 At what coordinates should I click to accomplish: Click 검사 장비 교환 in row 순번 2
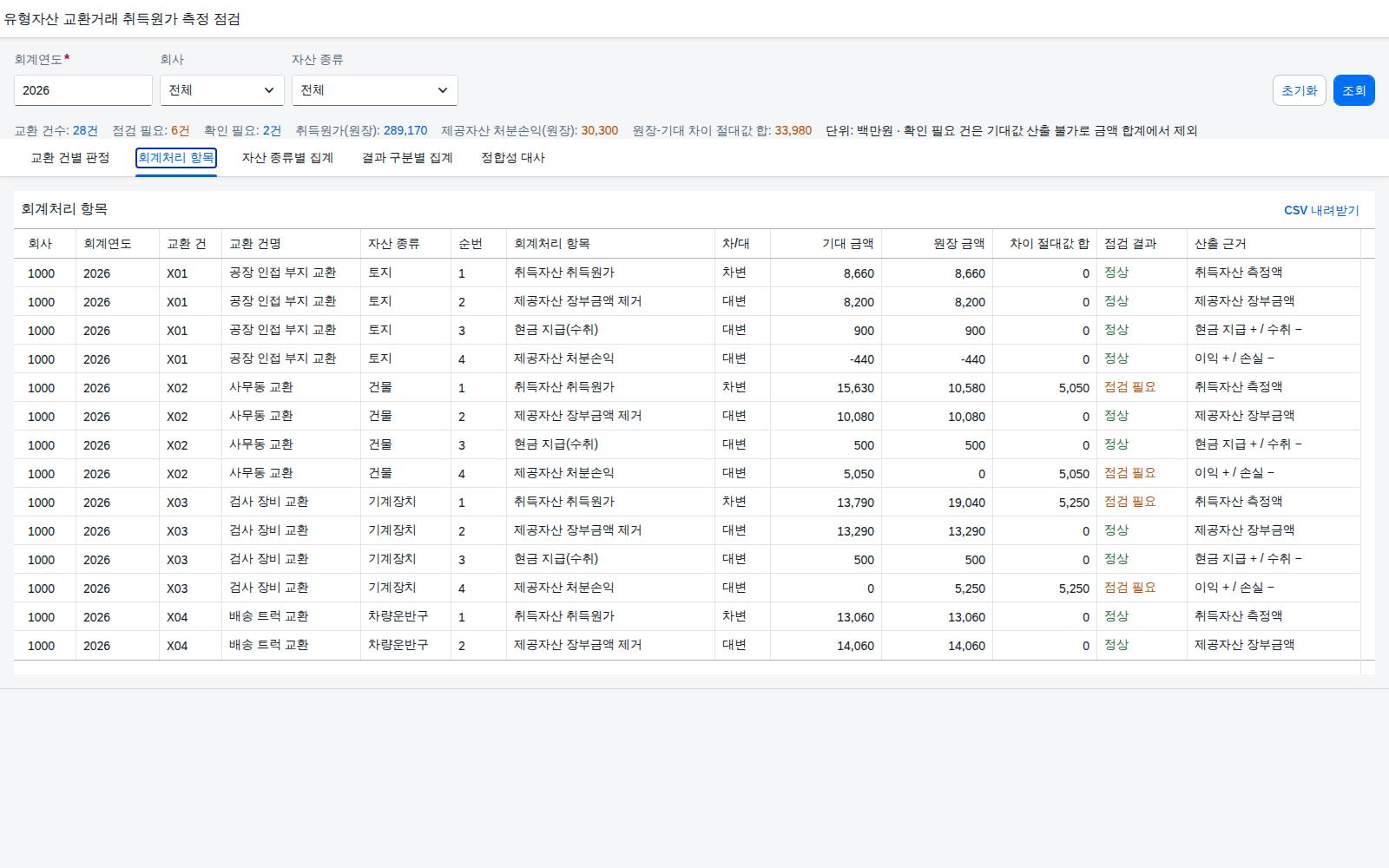click(268, 530)
